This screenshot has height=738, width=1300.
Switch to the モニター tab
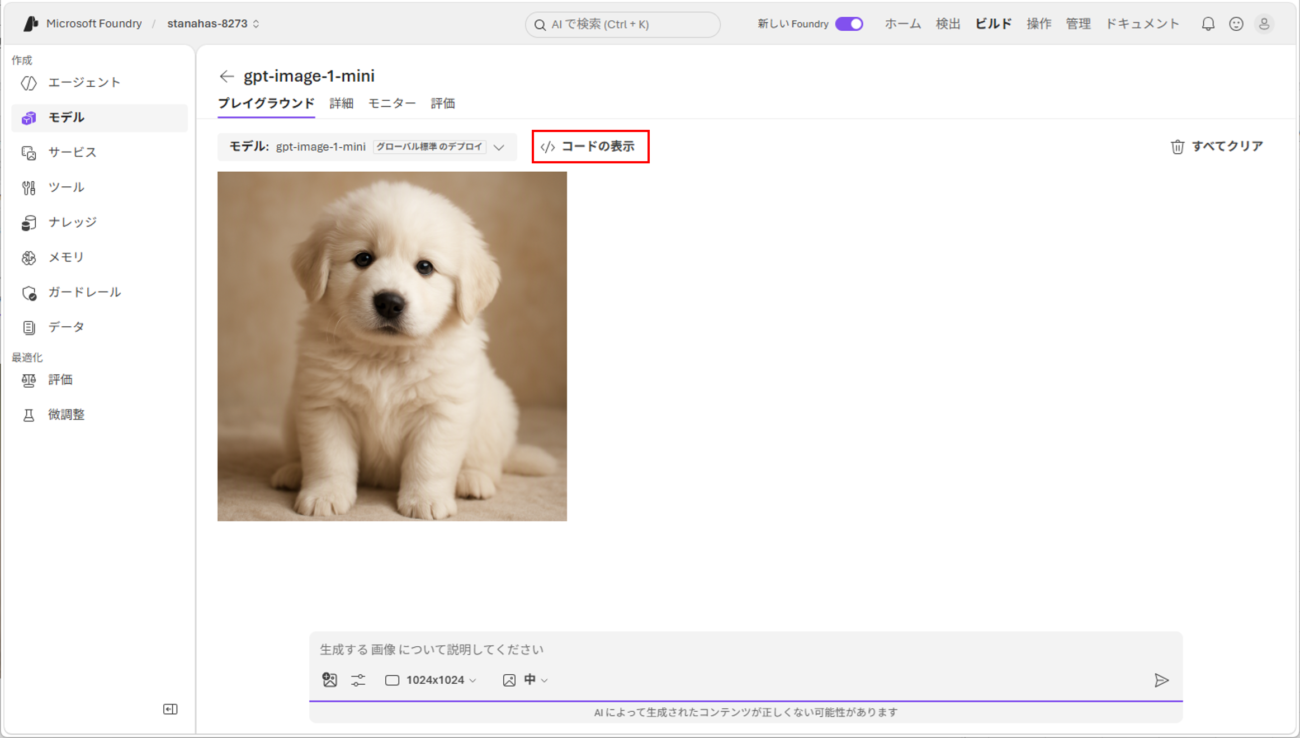tap(392, 103)
